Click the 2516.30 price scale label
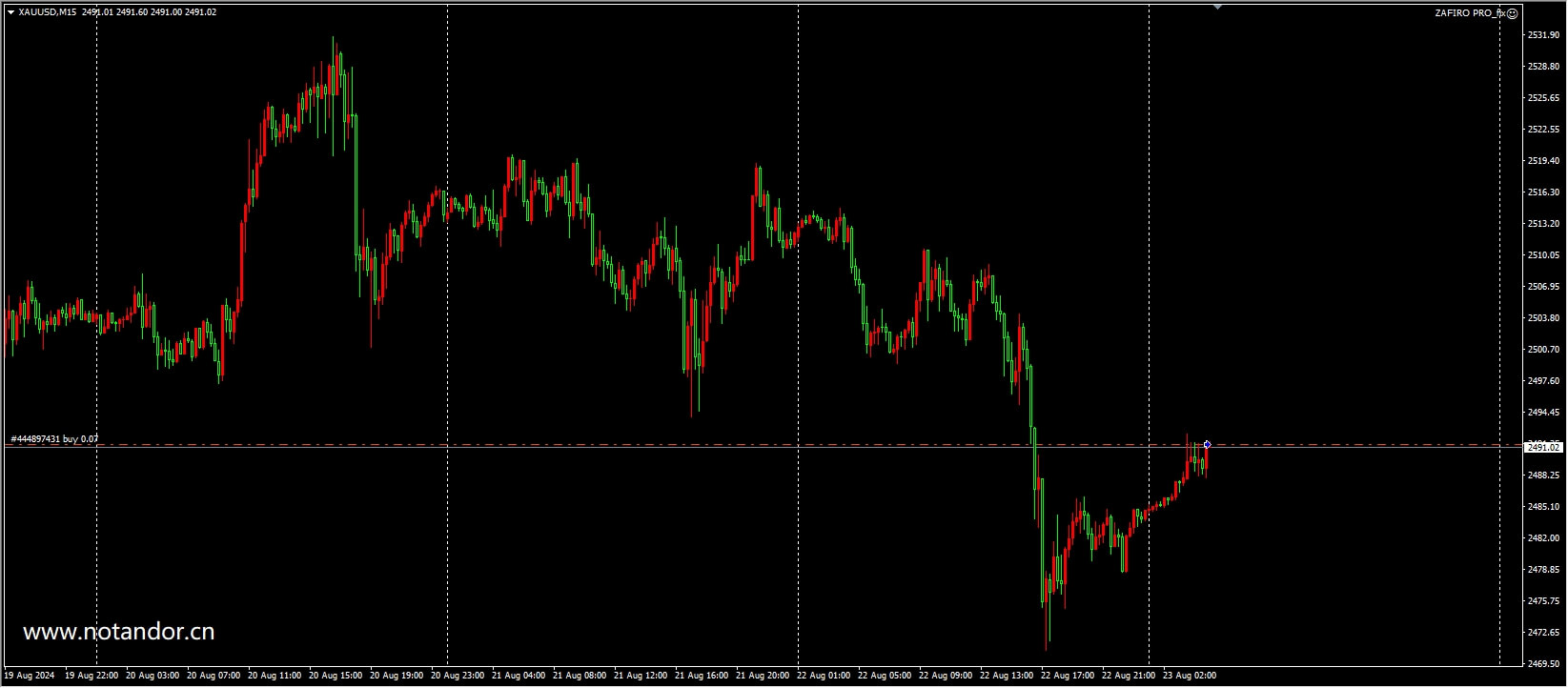 (x=1543, y=192)
